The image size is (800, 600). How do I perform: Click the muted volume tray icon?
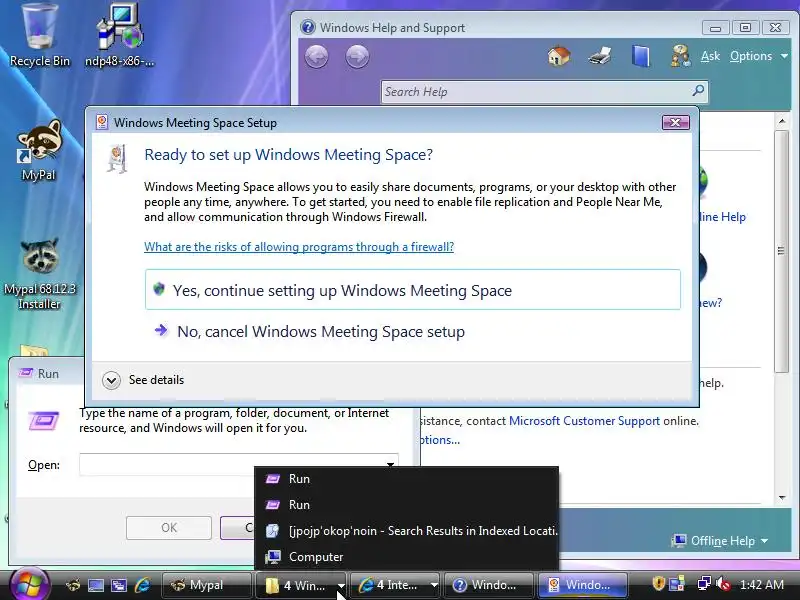tap(723, 583)
